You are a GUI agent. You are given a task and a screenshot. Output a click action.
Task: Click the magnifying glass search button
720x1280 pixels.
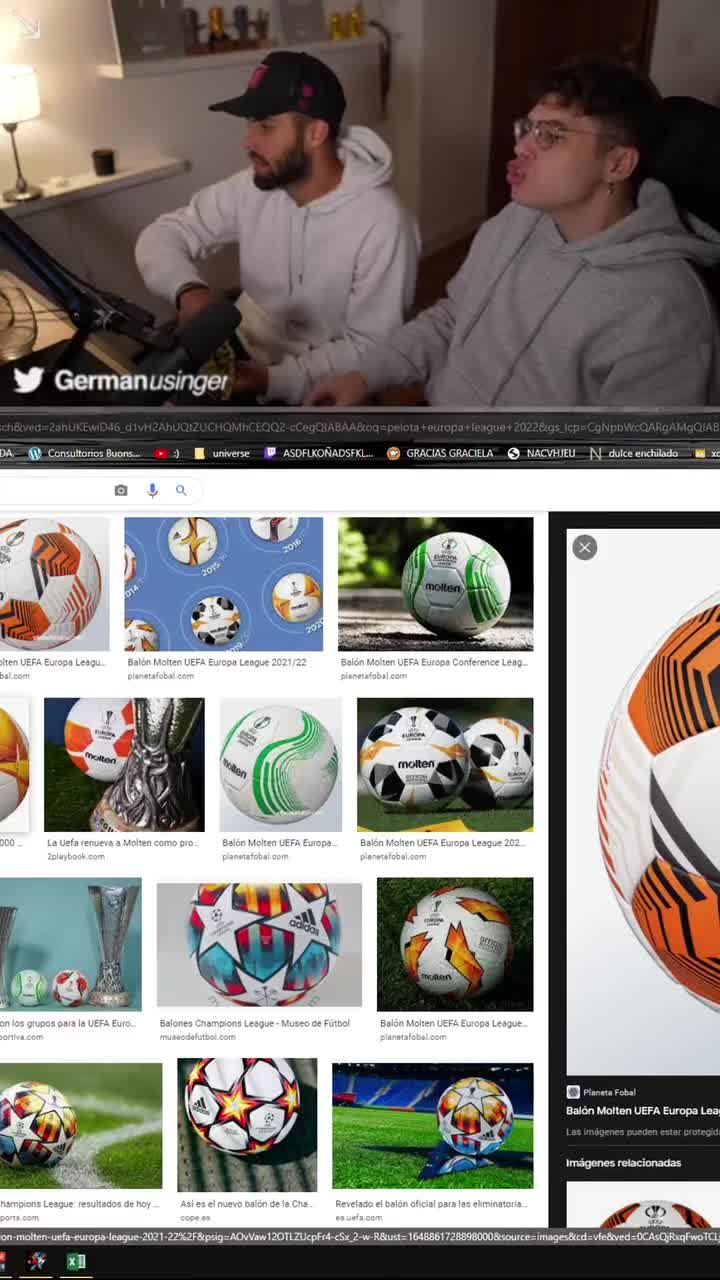[x=181, y=490]
